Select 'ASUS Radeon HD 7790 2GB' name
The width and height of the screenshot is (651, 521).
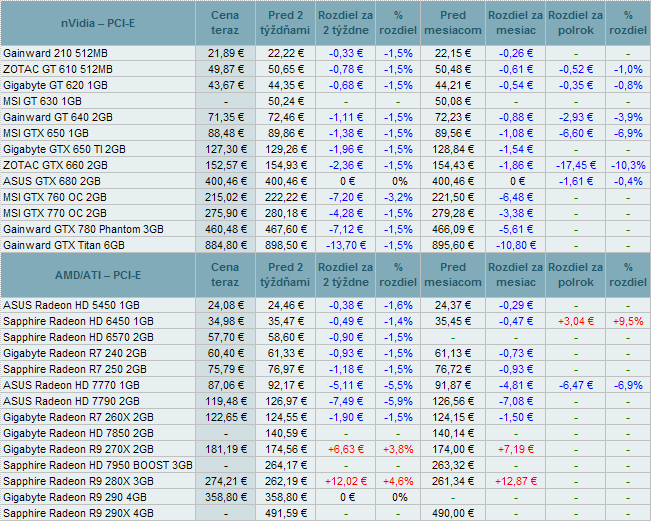click(71, 401)
